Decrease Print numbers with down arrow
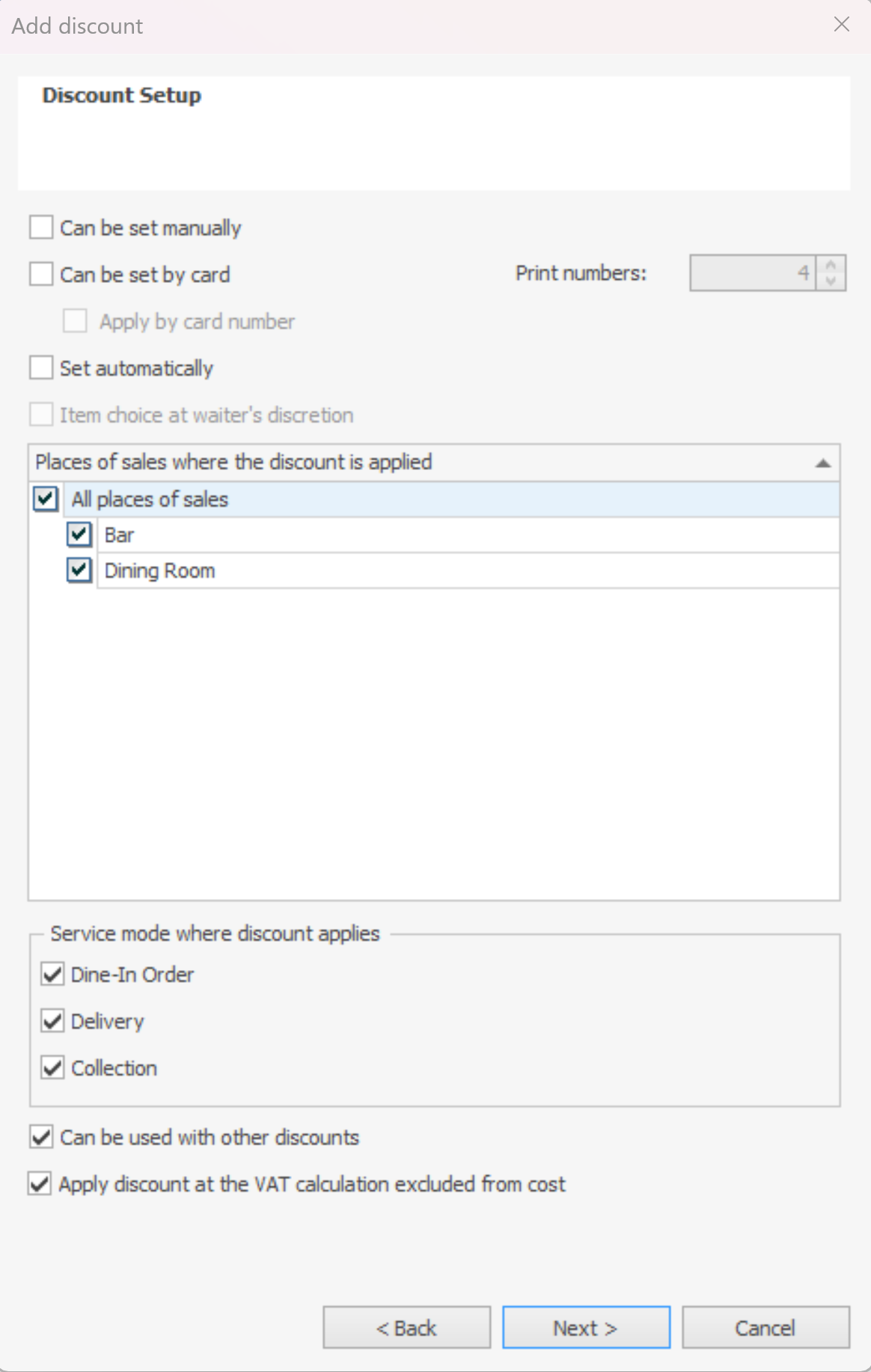 (831, 281)
